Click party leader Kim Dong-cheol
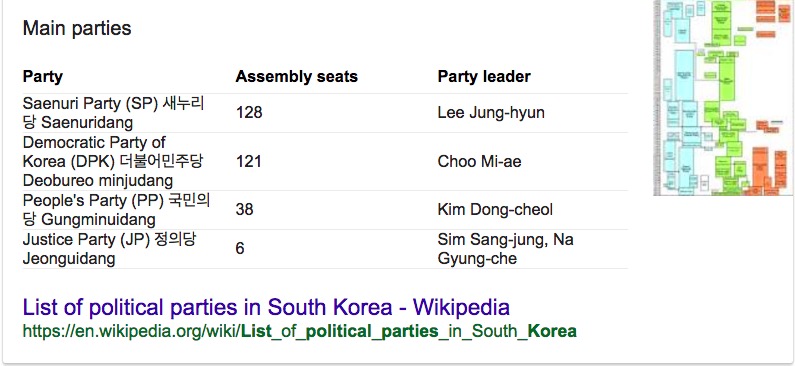The width and height of the screenshot is (795, 366). click(x=495, y=210)
